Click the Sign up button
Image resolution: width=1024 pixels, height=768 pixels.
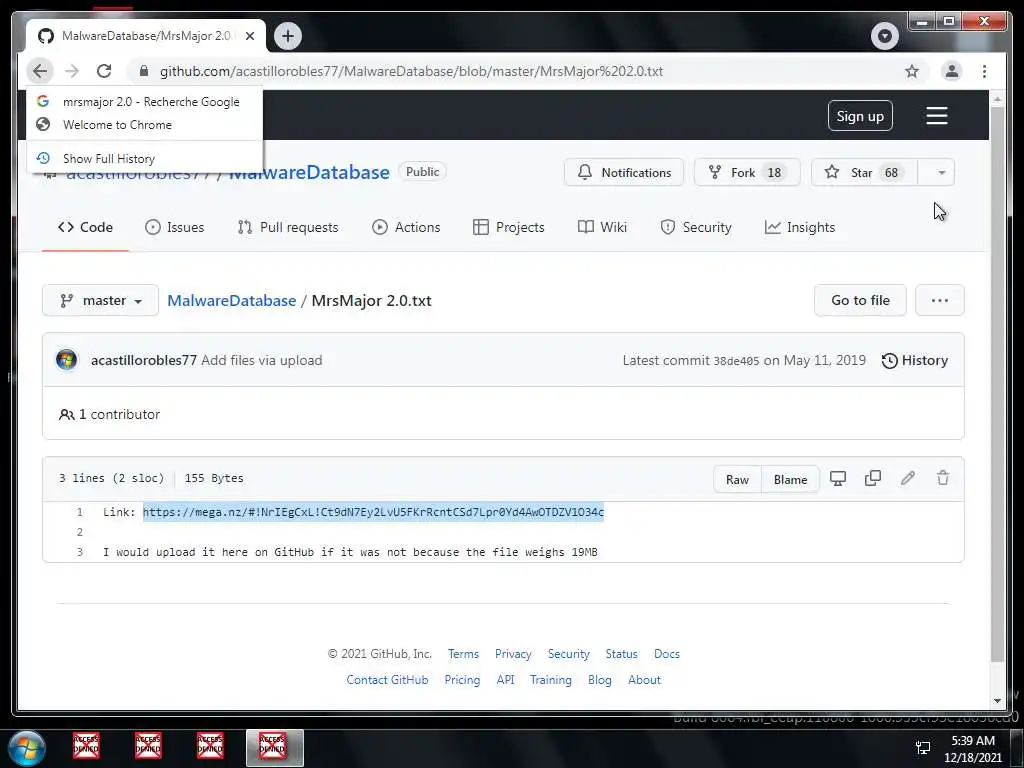pos(859,116)
